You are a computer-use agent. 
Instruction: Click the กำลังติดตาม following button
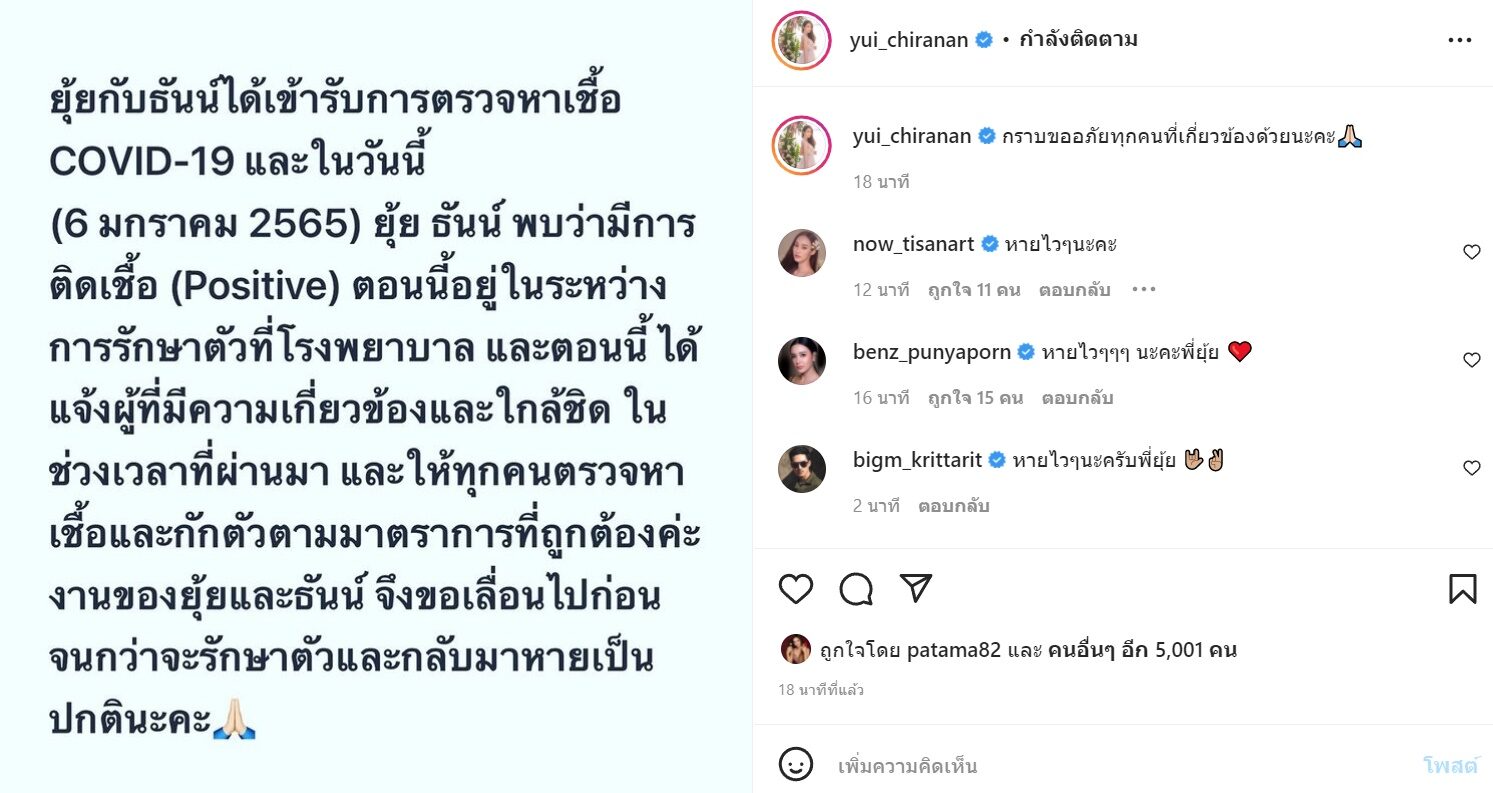point(1078,40)
